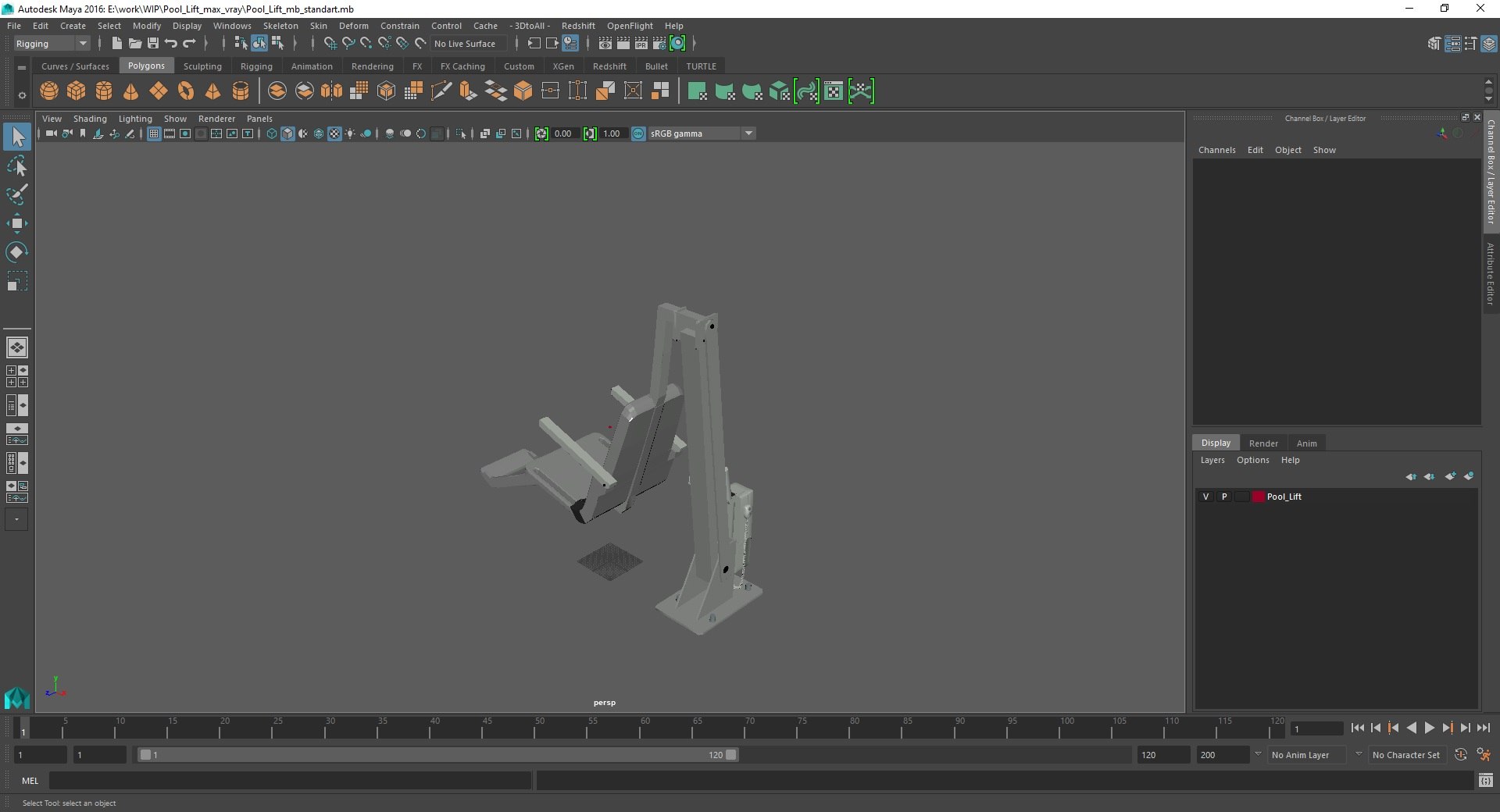Screen dimensions: 1500x812
Task: Select the polygon sphere primitive shelf icon
Action: (x=48, y=91)
